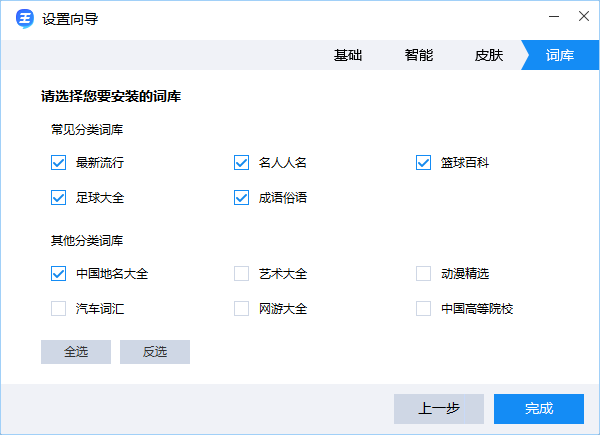Toggle the 成语俗语 checkbox off
600x435 pixels.
(241, 197)
